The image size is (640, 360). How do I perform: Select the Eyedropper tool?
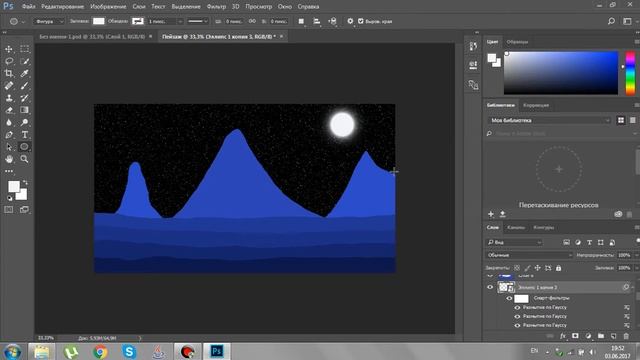pyautogui.click(x=24, y=73)
